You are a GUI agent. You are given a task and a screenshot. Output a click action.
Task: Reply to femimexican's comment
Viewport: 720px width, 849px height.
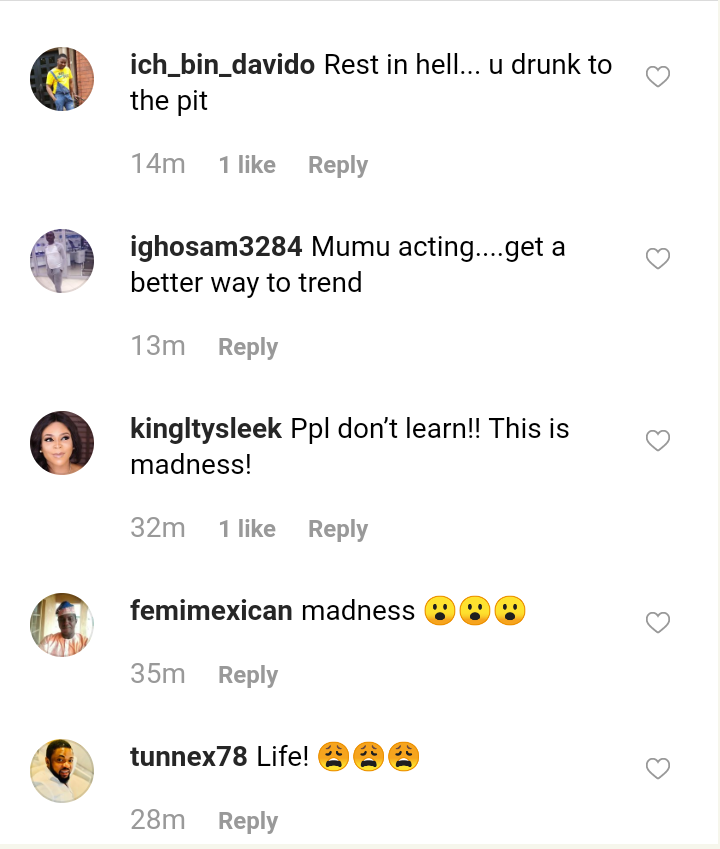point(248,675)
